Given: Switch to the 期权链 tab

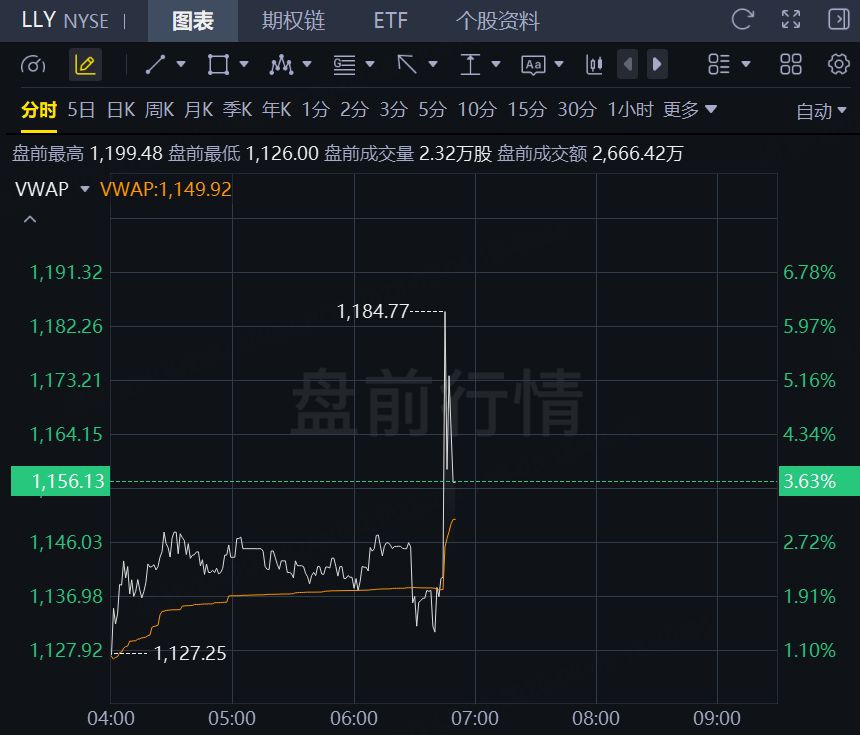Looking at the screenshot, I should (293, 21).
